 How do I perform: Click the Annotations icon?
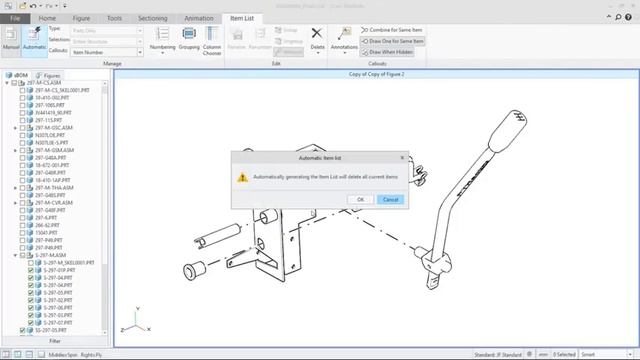pyautogui.click(x=344, y=33)
